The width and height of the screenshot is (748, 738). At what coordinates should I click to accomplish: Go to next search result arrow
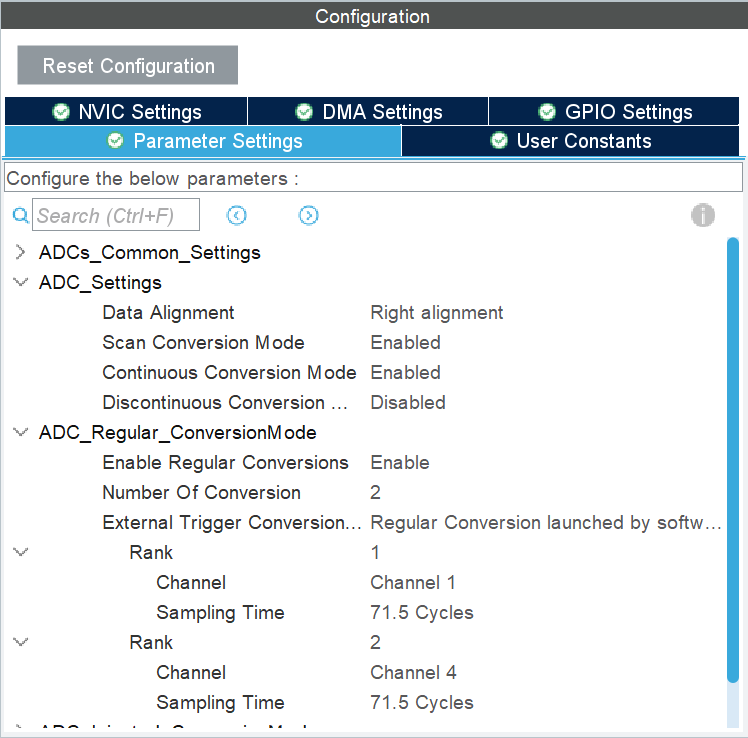pos(309,215)
